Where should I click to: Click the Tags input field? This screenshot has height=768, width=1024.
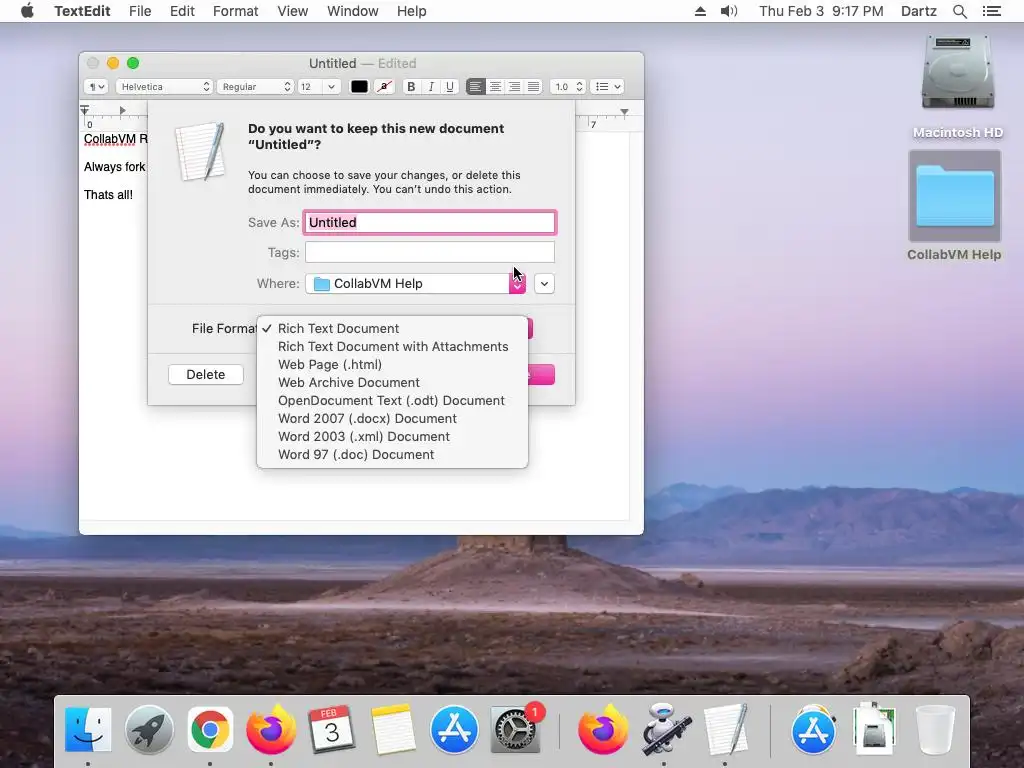pos(430,252)
